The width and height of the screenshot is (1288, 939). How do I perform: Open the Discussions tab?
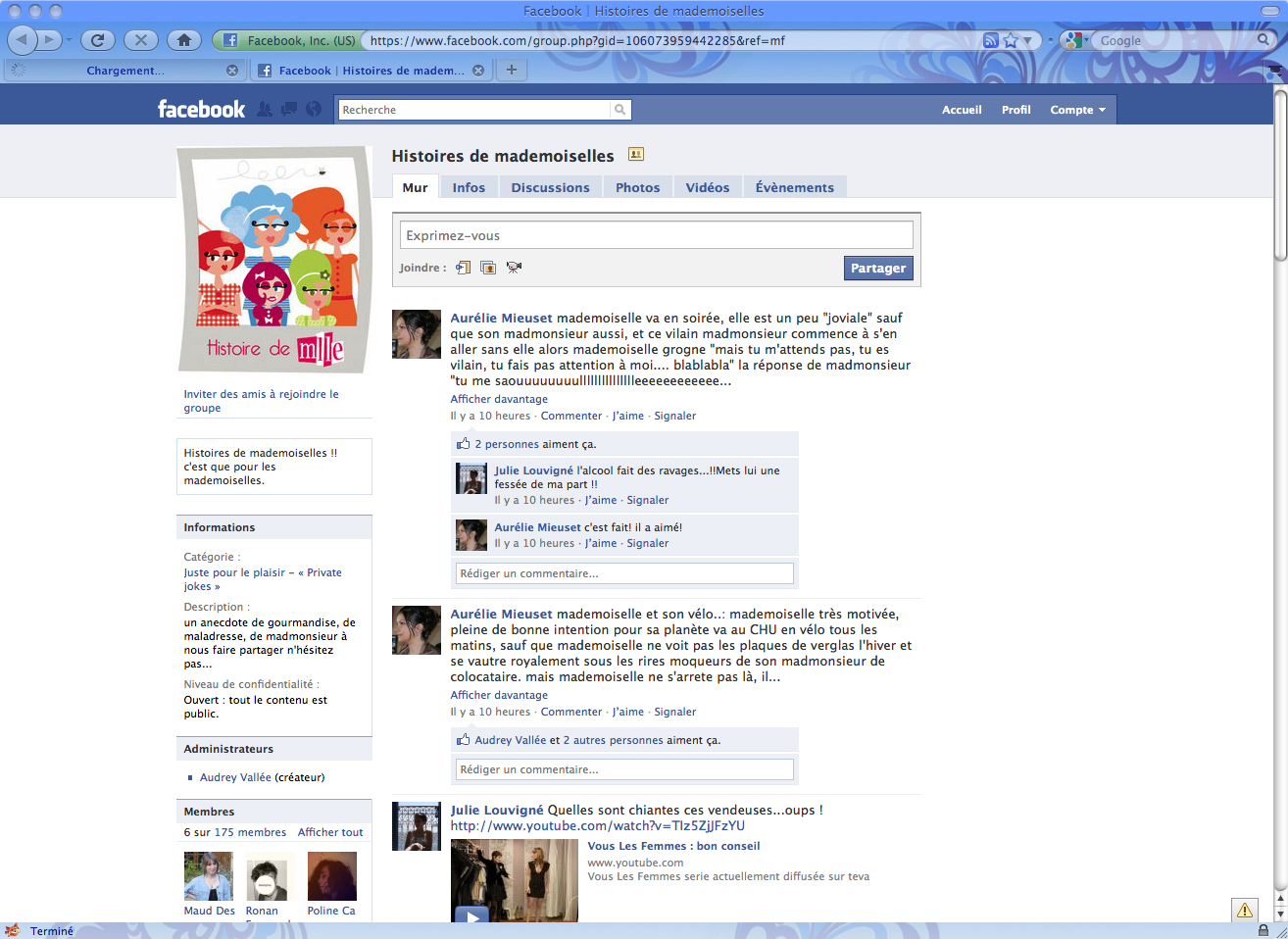coord(550,187)
